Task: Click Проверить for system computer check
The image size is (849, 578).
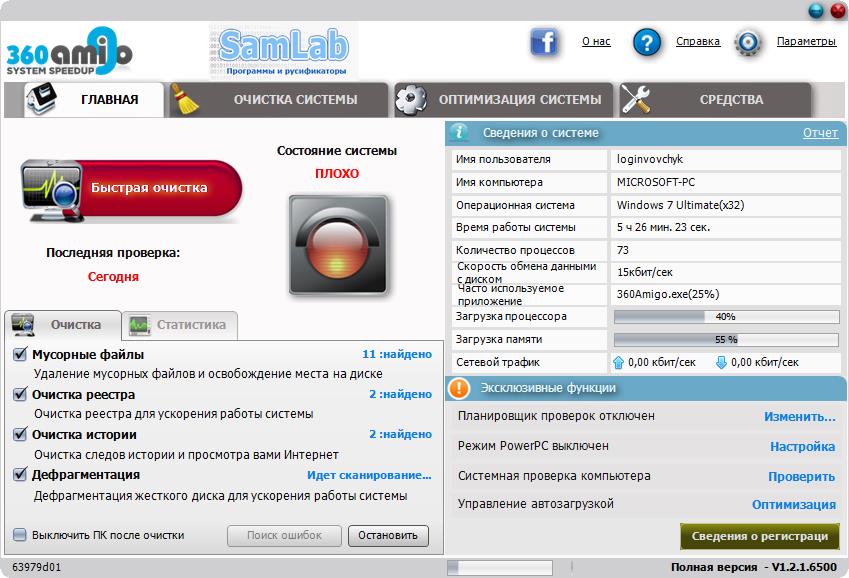Action: [802, 476]
